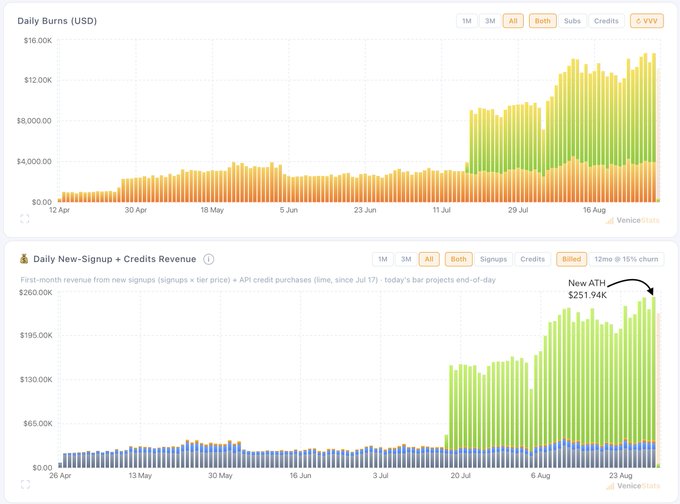
Task: Click the $65.00K axis label
Action: tap(38, 423)
